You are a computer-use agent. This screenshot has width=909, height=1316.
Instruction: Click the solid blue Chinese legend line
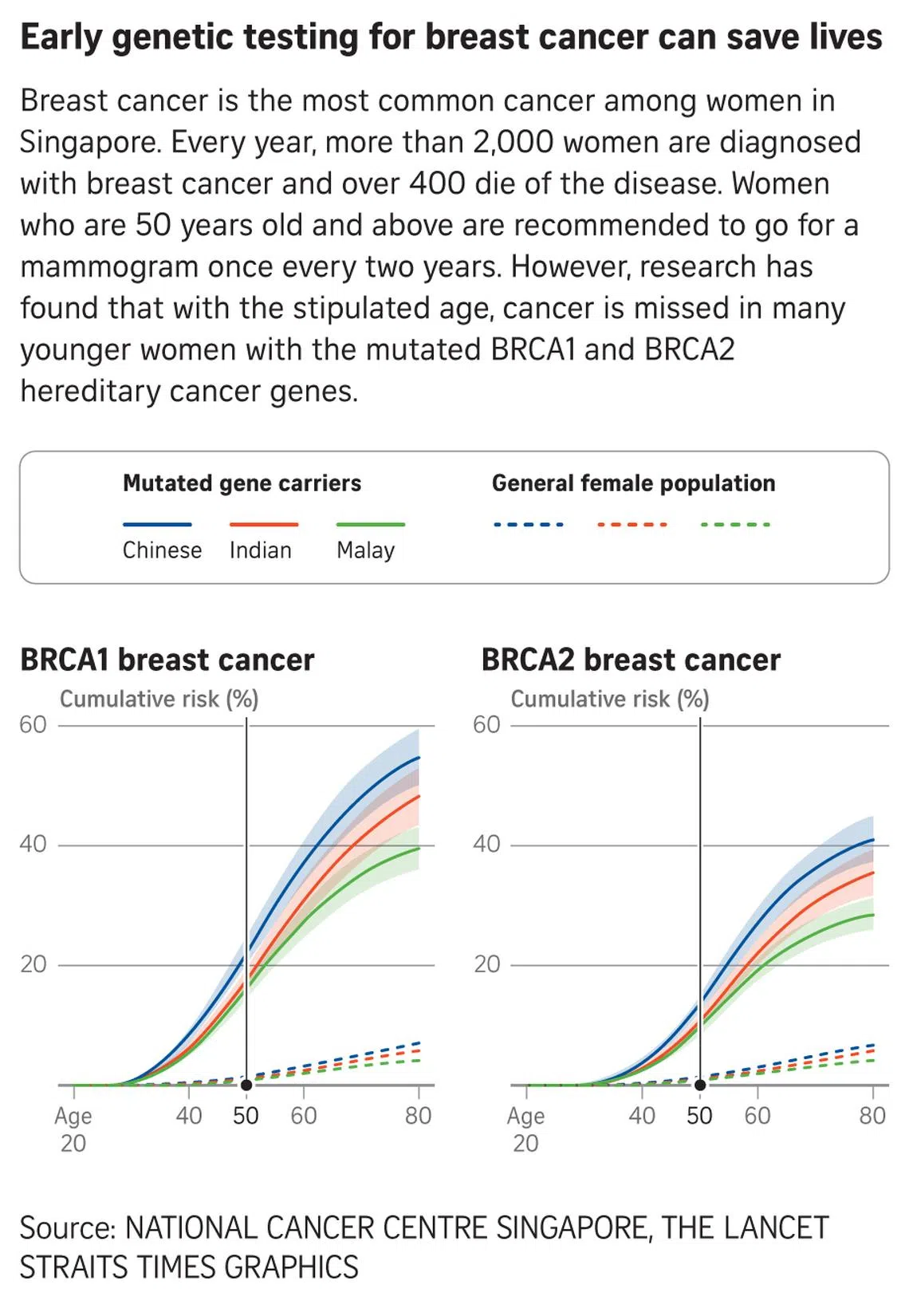pyautogui.click(x=157, y=525)
